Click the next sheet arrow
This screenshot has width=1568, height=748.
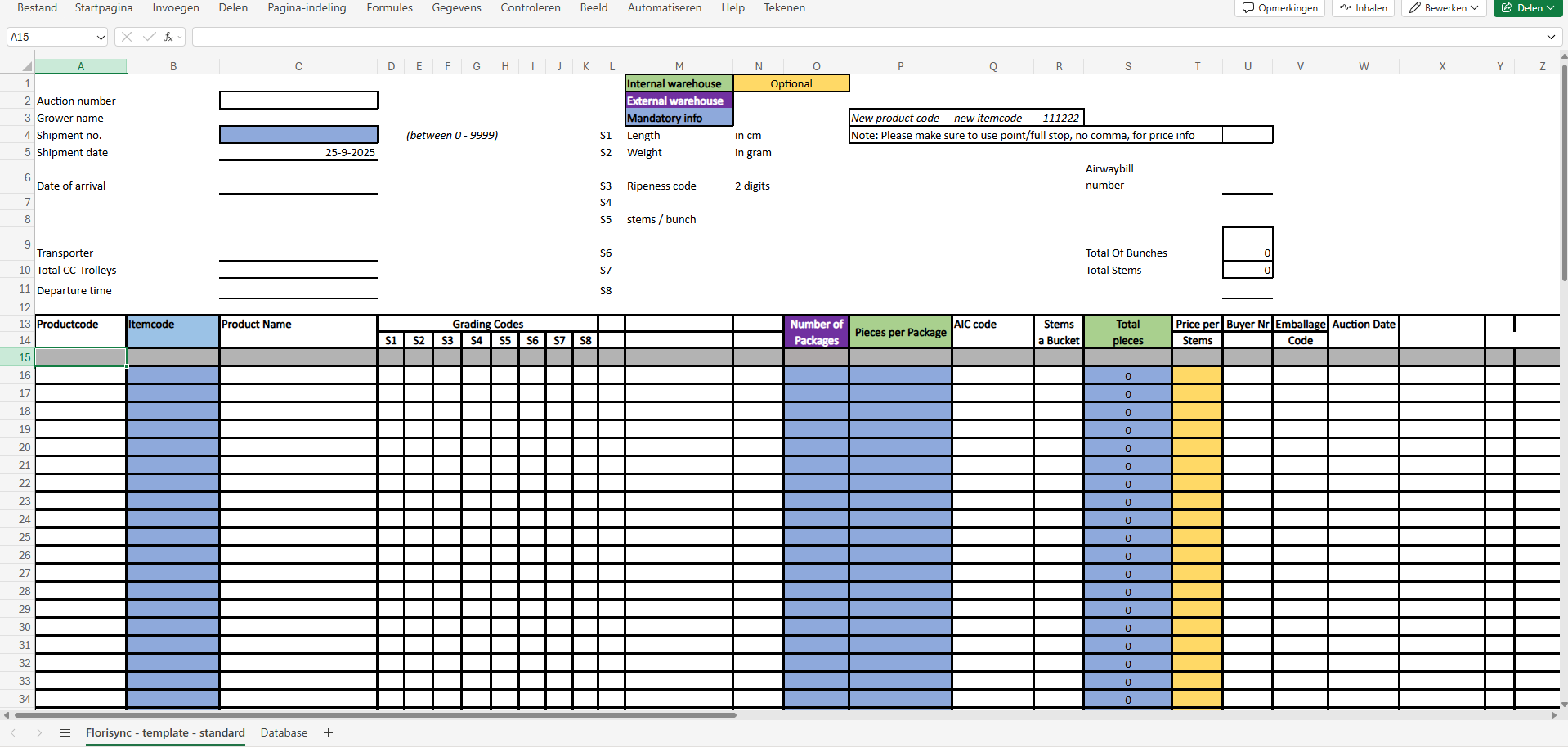click(39, 733)
